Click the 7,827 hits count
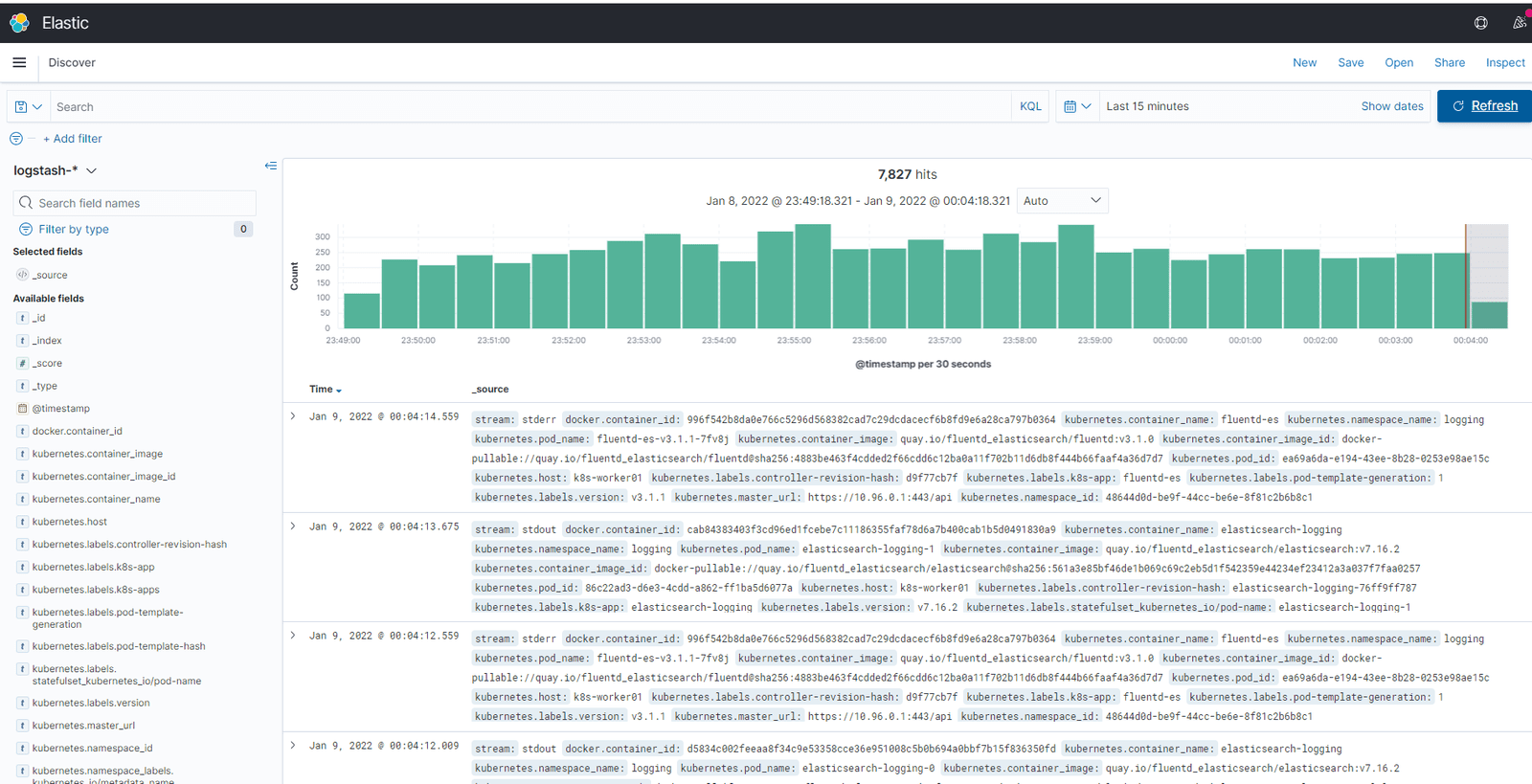This screenshot has width=1532, height=784. click(x=908, y=174)
